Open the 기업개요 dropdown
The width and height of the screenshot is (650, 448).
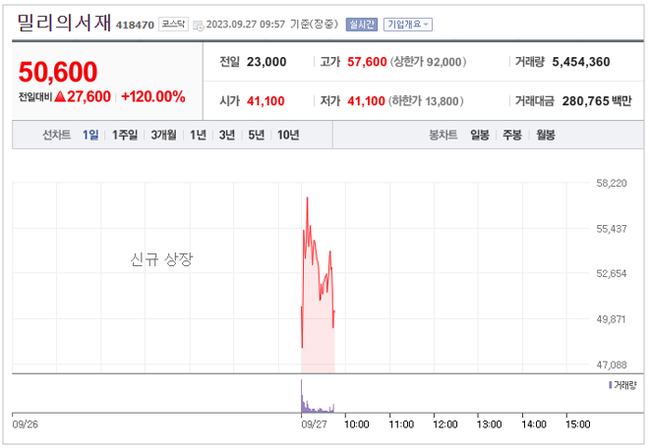[x=407, y=24]
